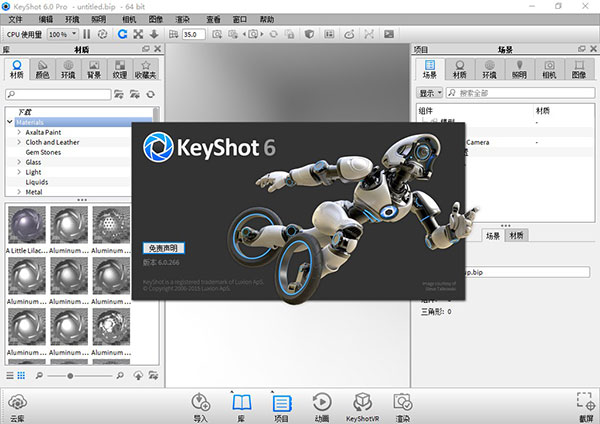Click the second folder icon beside library search
Image resolution: width=600 pixels, height=424 pixels.
click(135, 94)
